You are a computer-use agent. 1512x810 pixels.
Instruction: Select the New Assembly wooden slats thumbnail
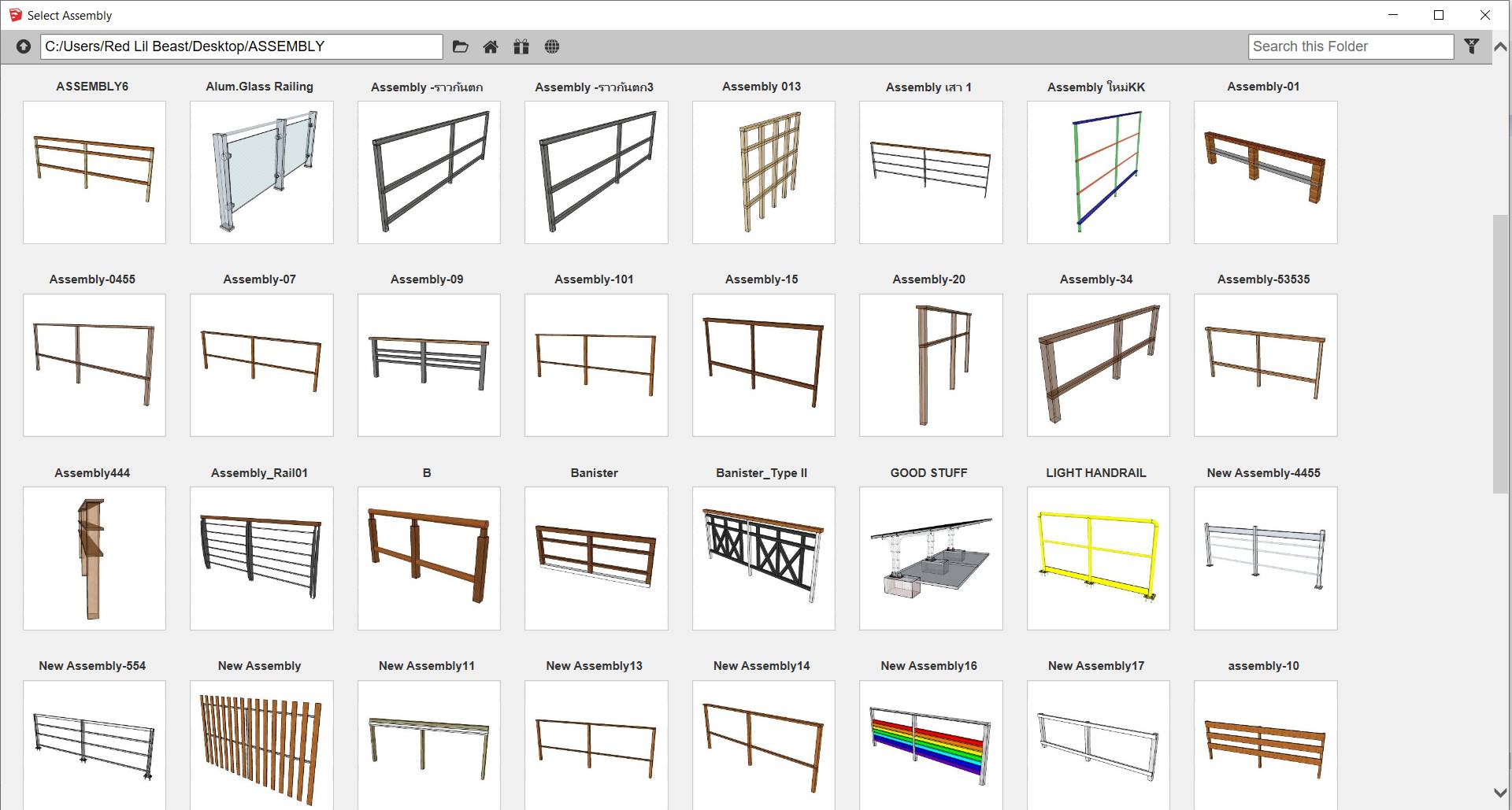(261, 745)
